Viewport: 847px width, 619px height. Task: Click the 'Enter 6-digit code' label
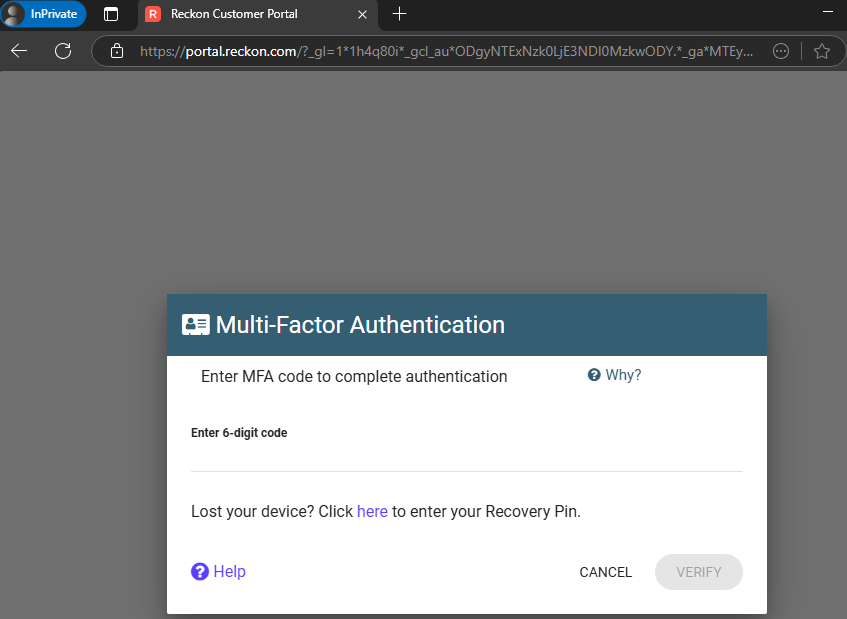click(239, 433)
